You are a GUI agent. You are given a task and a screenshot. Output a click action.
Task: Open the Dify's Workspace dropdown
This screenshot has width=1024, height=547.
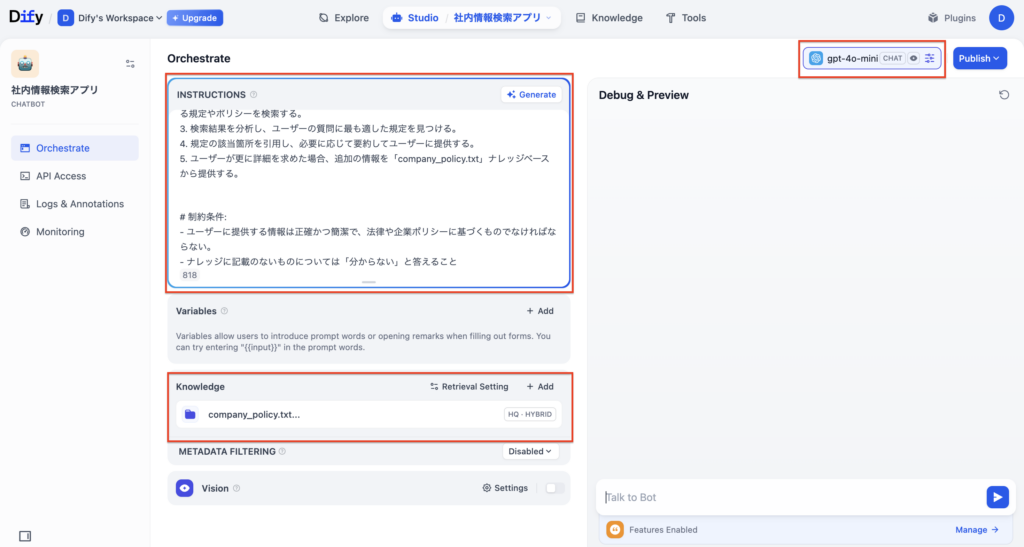(110, 18)
